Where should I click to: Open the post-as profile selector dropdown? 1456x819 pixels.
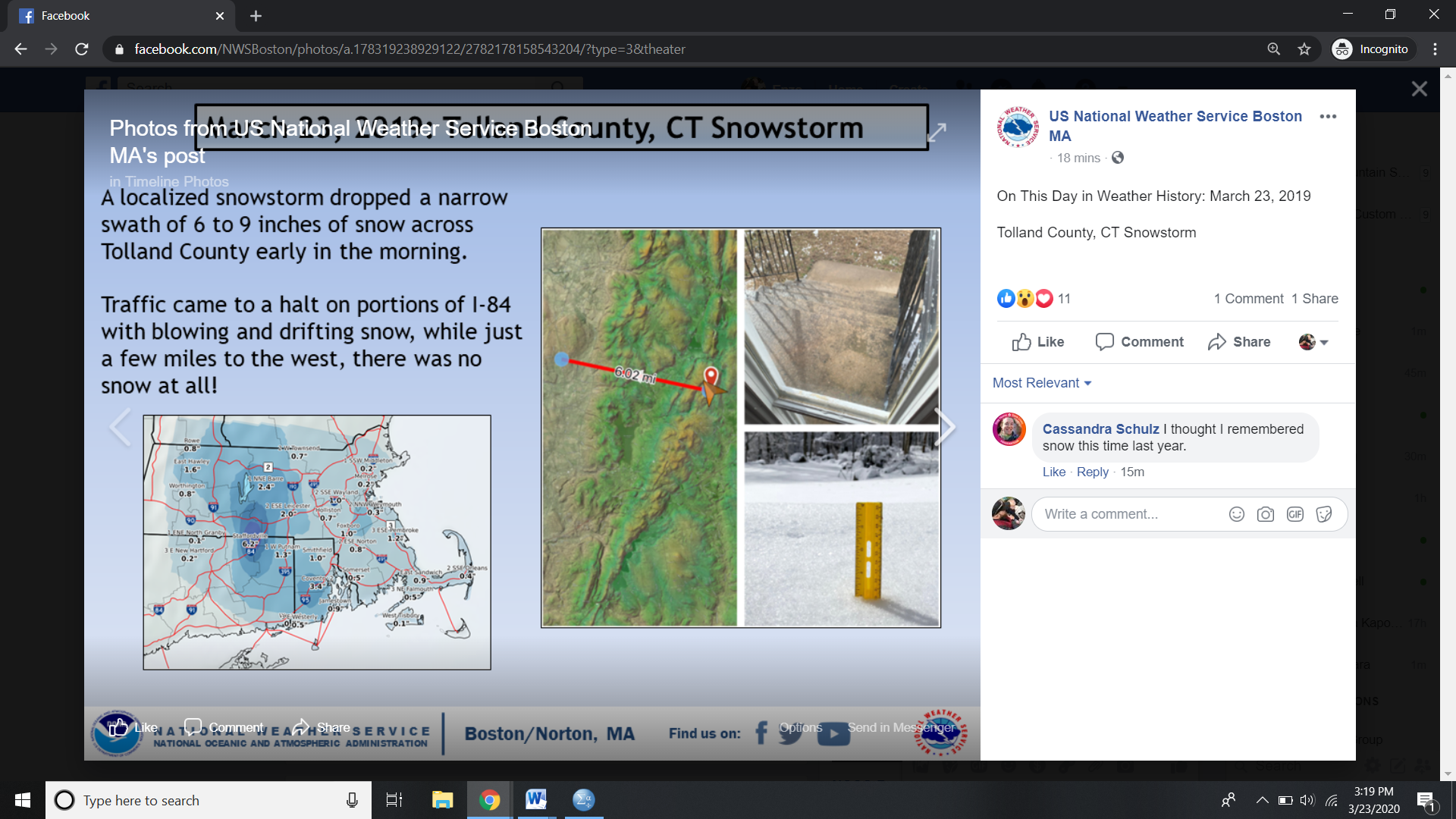pos(1313,342)
